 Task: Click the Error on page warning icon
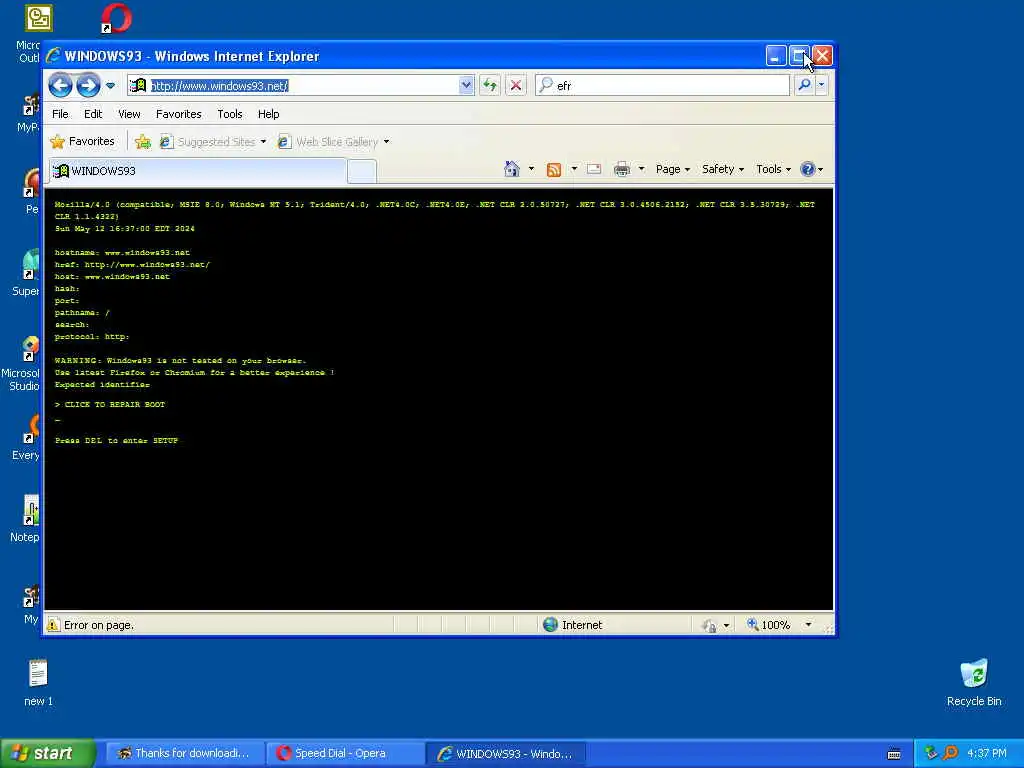[54, 625]
